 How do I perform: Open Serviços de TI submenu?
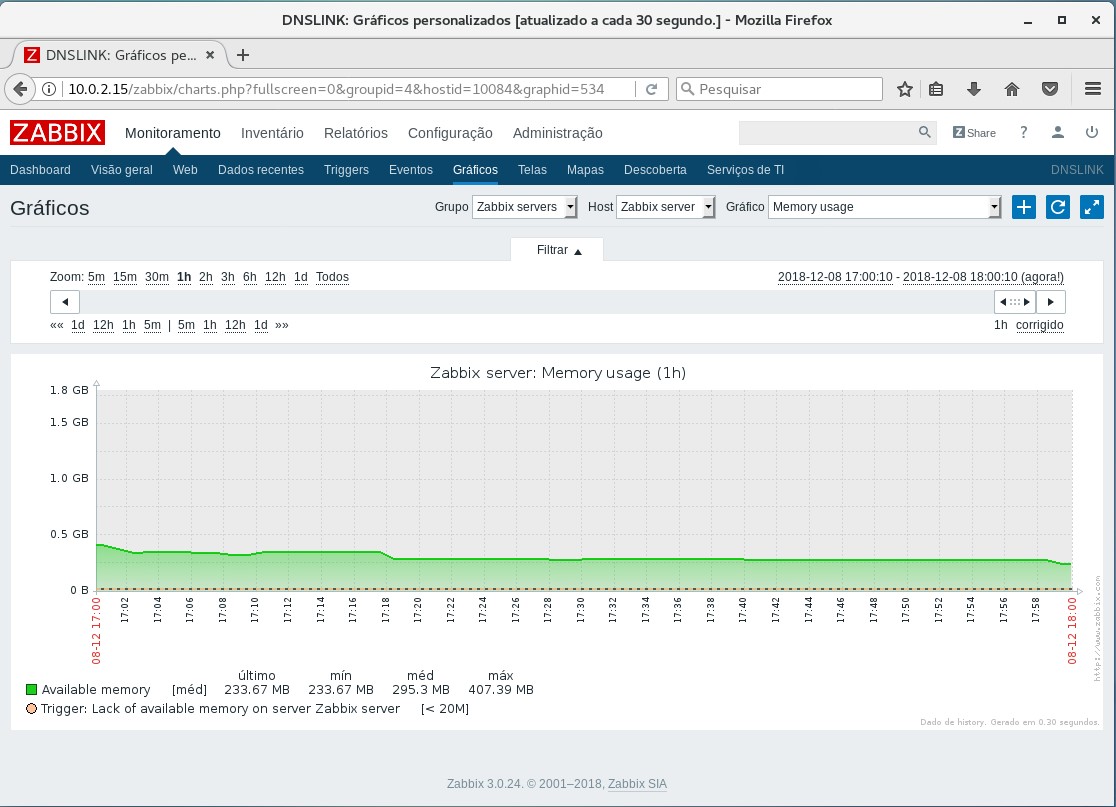[745, 169]
